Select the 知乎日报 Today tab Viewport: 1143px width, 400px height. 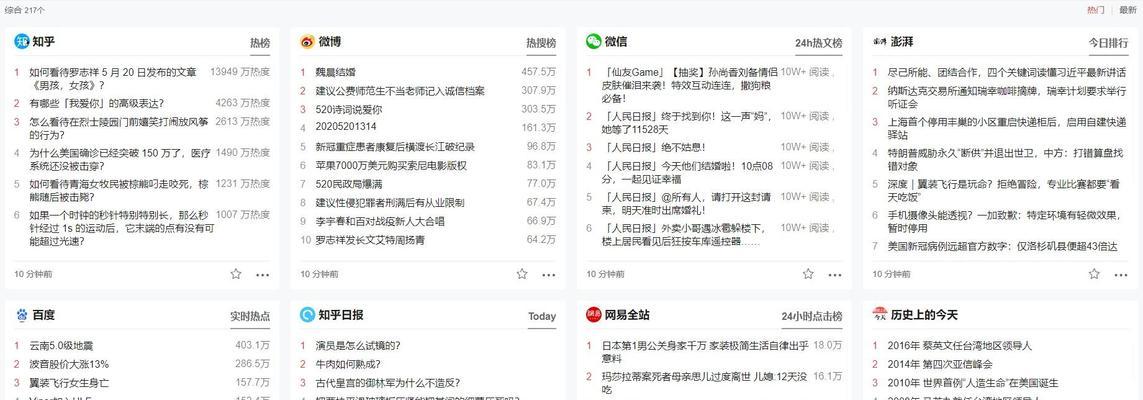(542, 316)
